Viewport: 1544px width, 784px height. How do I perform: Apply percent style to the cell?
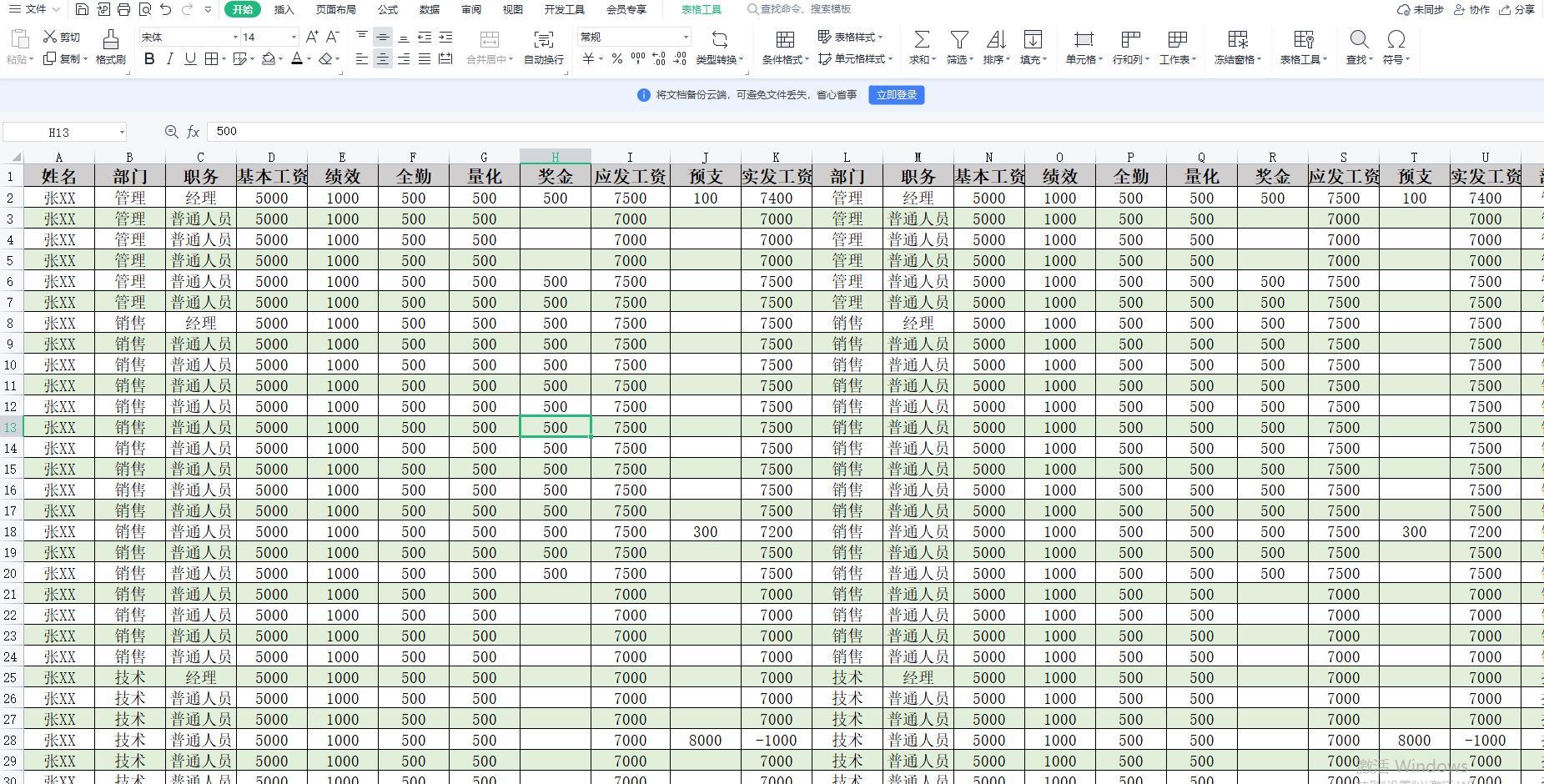click(616, 58)
